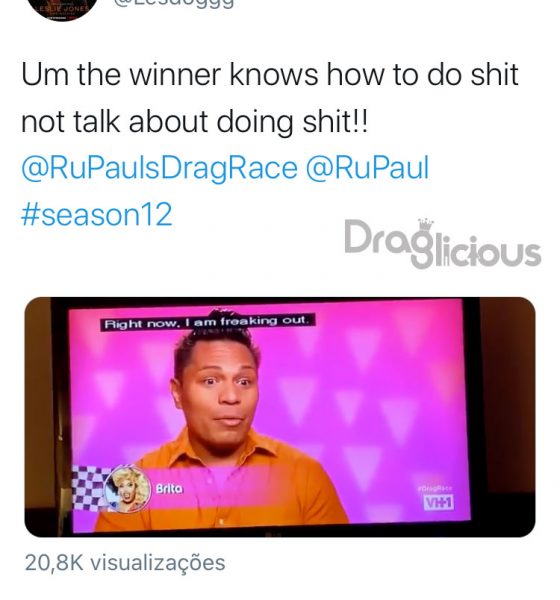Open the tweet author's profile avatar

(62, 8)
